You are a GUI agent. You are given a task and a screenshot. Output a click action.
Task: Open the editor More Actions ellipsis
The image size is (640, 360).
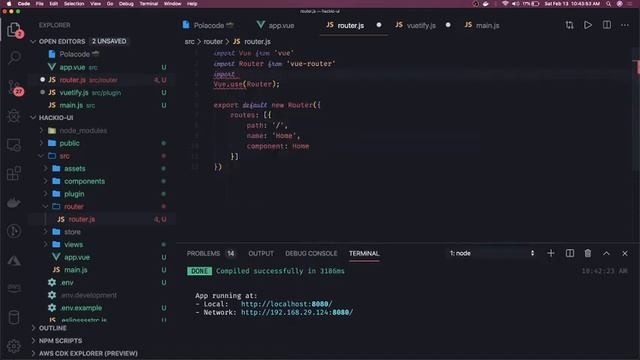pos(625,25)
